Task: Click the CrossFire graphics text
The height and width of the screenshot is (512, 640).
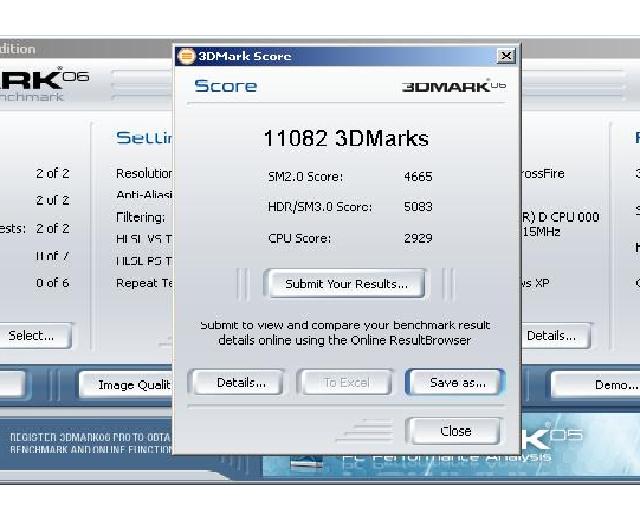Action: tap(543, 174)
